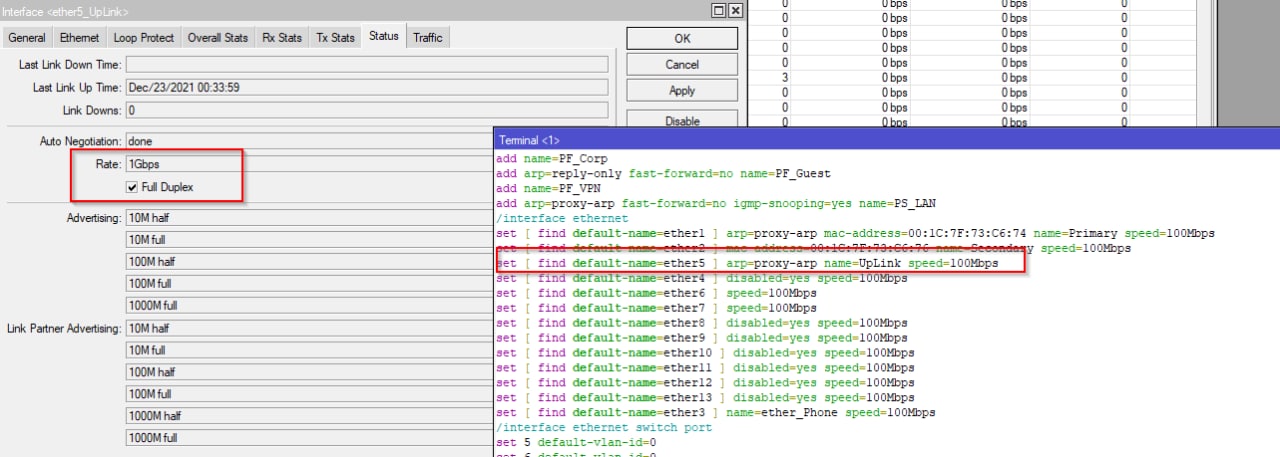Select Link Partner Advertising 1000M full
The image size is (1280, 457).
coord(309,439)
